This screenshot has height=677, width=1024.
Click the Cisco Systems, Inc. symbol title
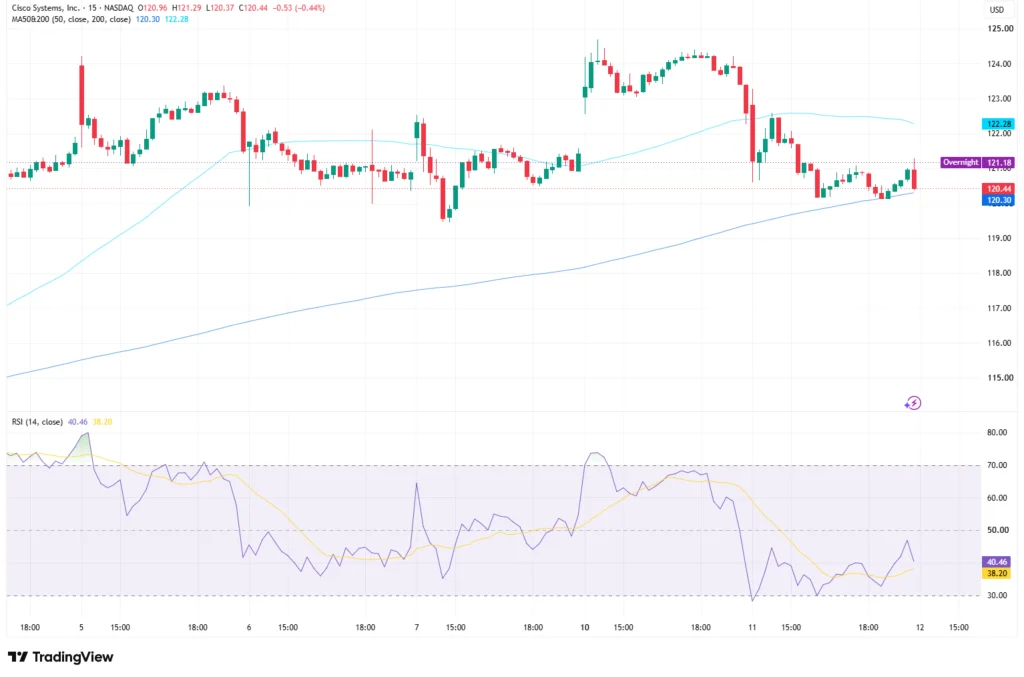[45, 8]
